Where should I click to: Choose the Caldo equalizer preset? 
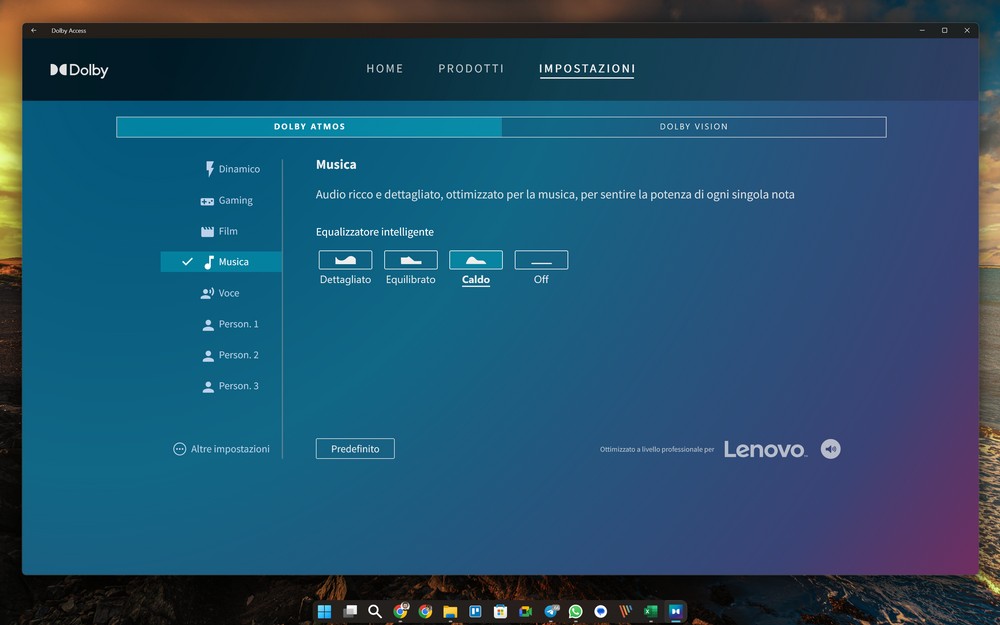click(476, 260)
